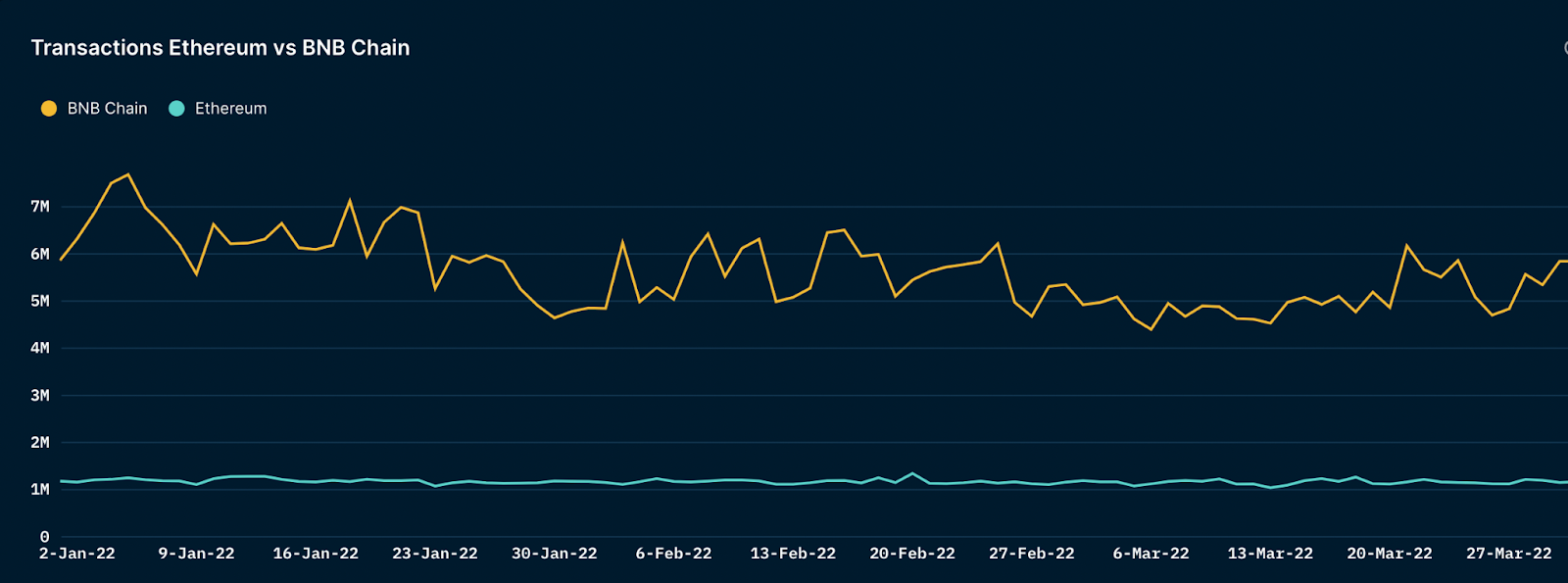Image resolution: width=1568 pixels, height=583 pixels.
Task: Select the 20-Feb-22 date label
Action: (912, 554)
